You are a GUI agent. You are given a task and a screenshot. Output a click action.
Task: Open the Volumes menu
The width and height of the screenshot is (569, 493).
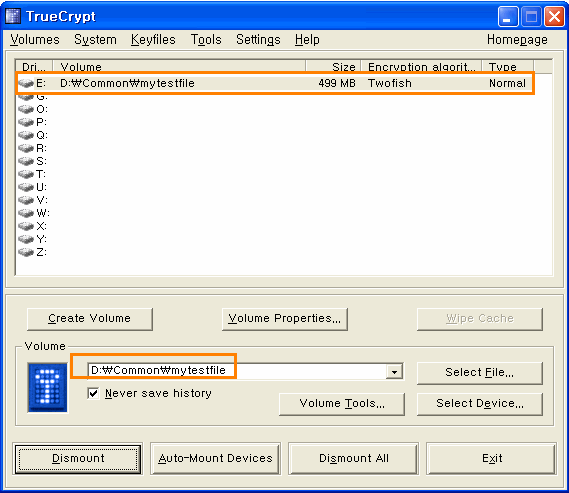[35, 40]
